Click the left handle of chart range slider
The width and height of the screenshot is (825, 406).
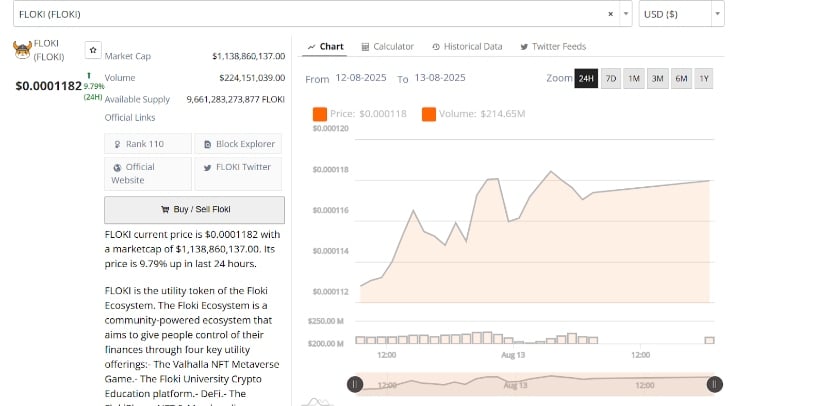(354, 384)
